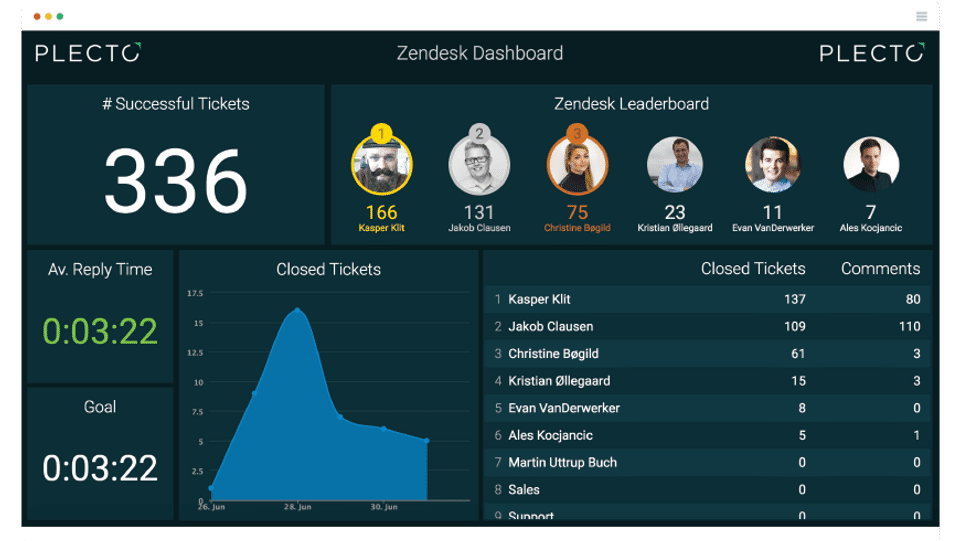Open the hamburger menu icon

click(x=921, y=17)
